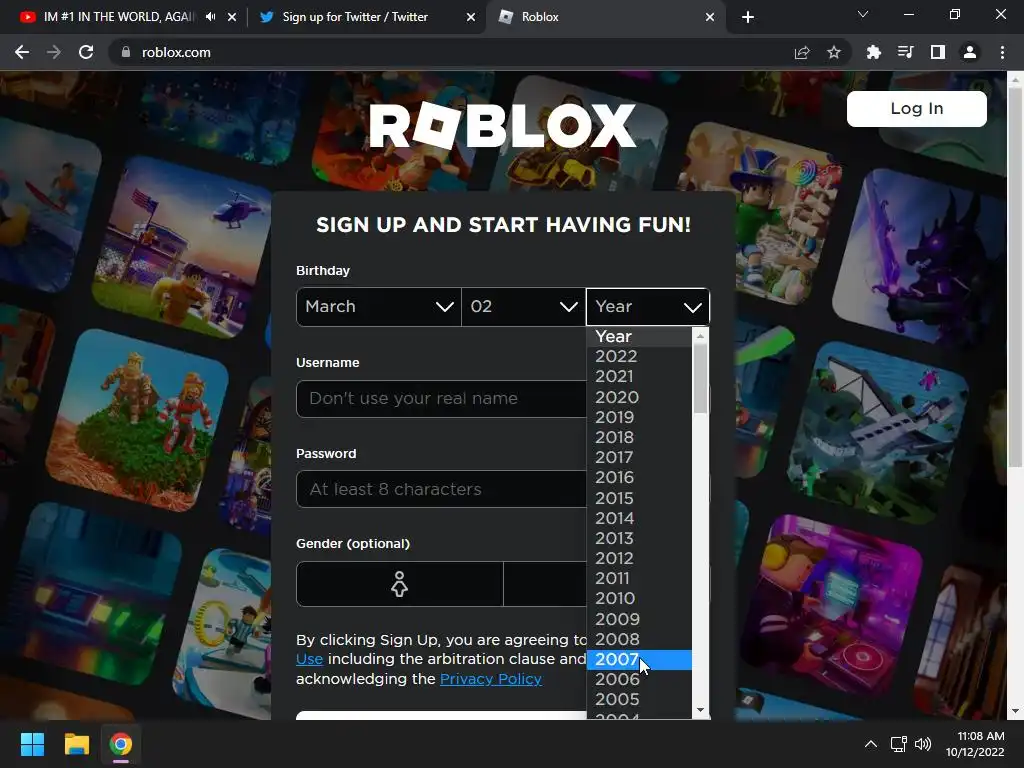
Task: Pick 2016 as birth year
Action: (639, 478)
